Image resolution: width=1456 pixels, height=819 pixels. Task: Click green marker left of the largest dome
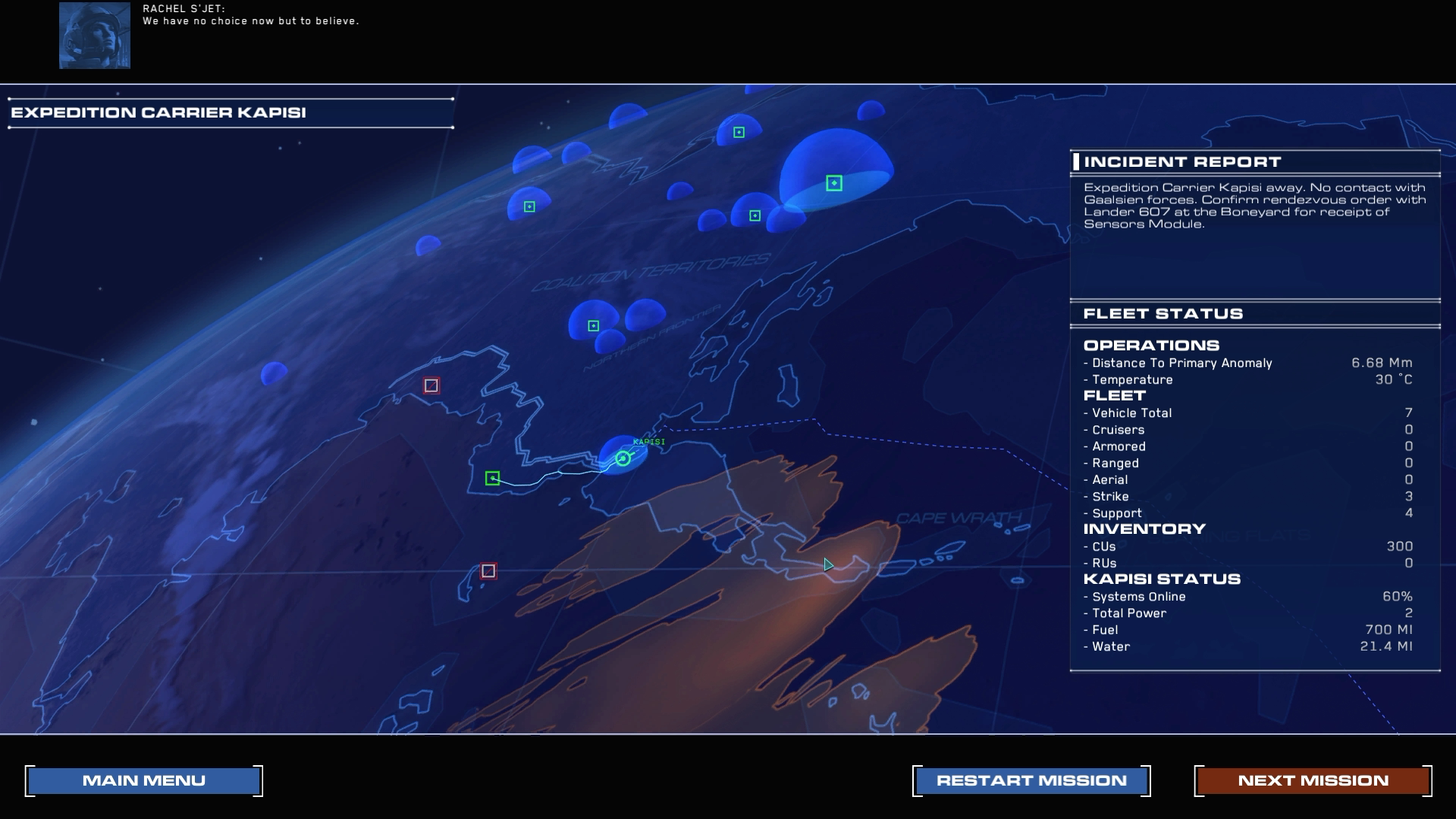(x=755, y=216)
